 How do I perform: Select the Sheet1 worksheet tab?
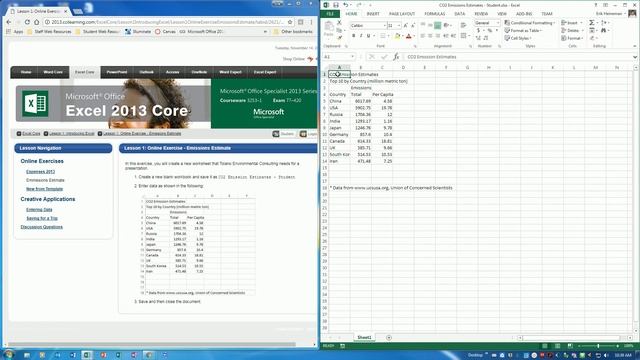364,338
